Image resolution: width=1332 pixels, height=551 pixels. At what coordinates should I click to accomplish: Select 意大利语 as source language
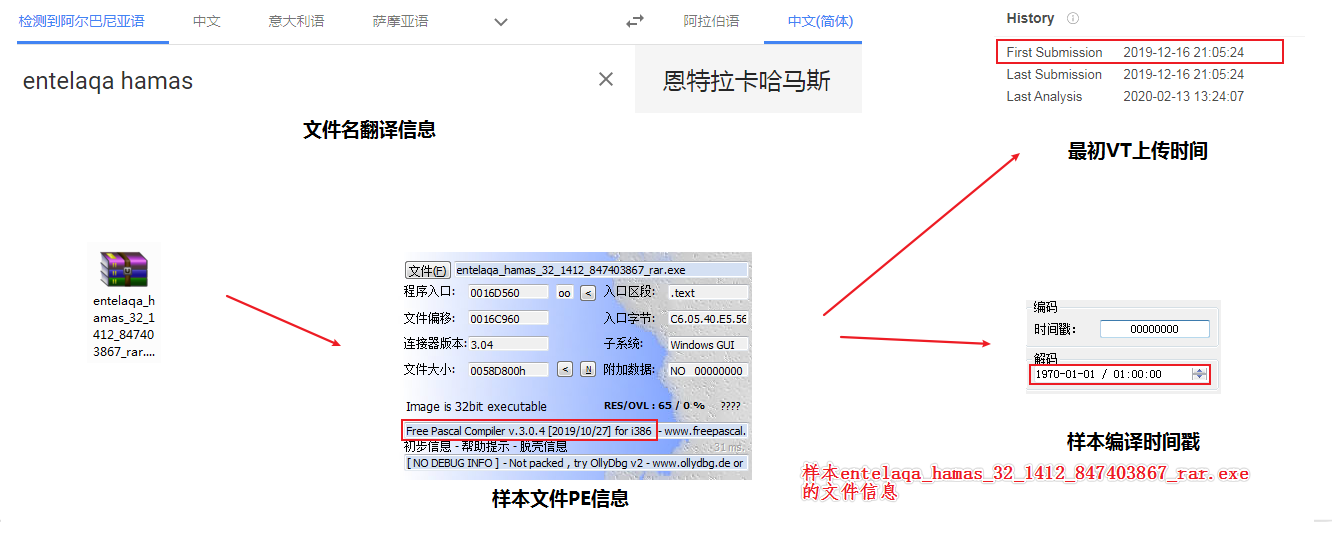296,21
